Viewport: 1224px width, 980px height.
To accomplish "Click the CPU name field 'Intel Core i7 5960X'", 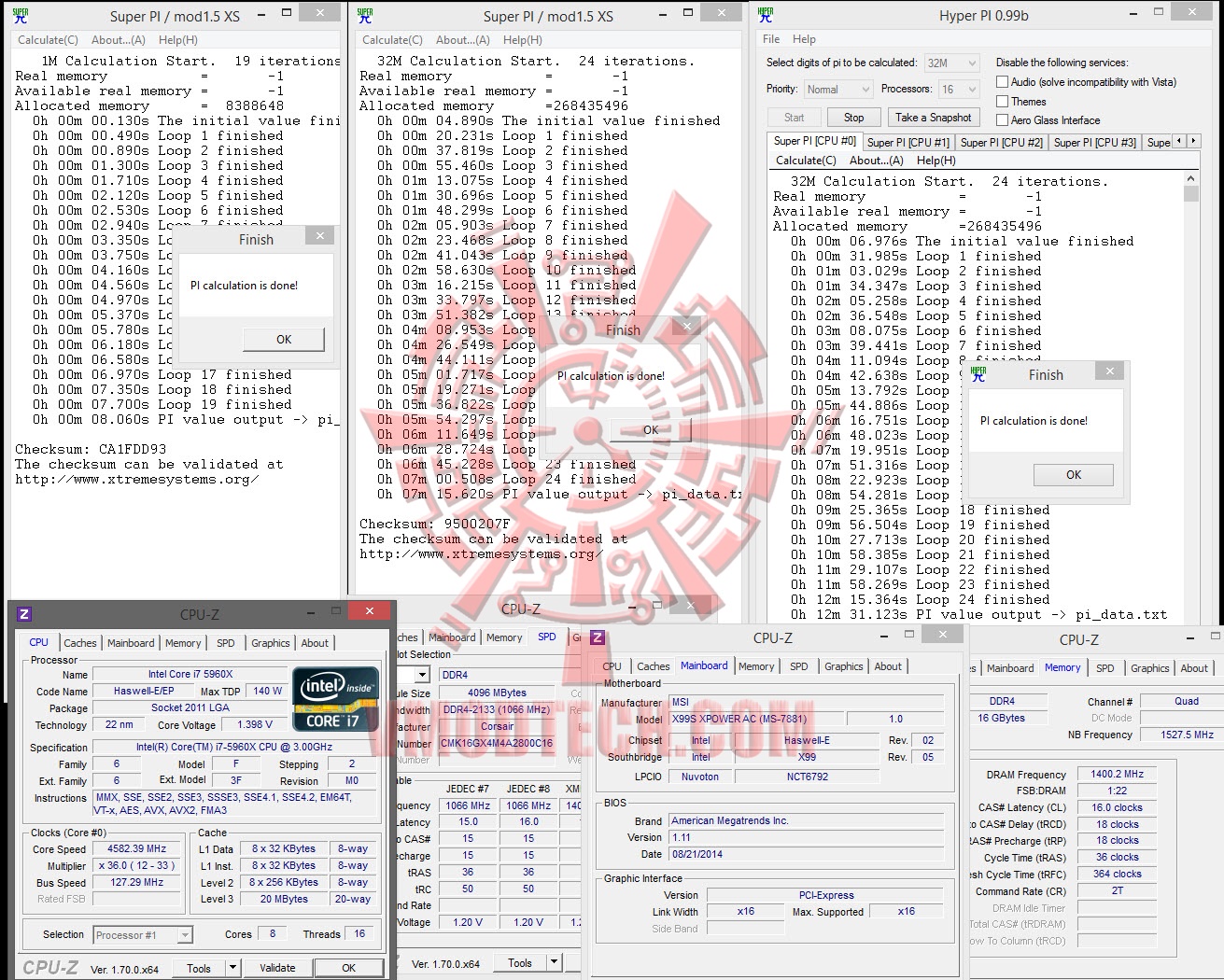I will pos(190,674).
